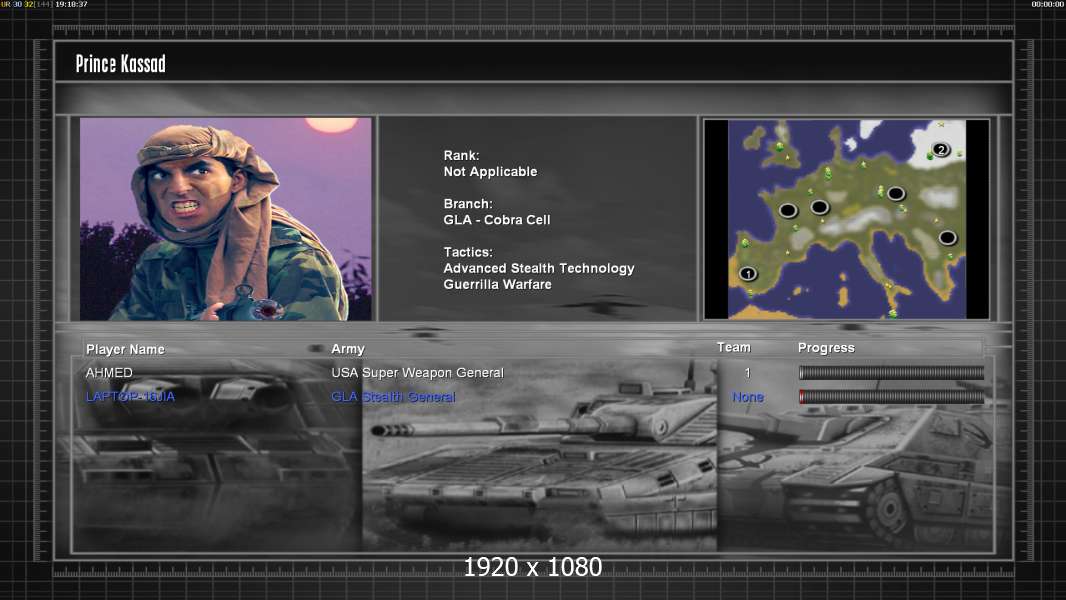Screen dimensions: 1066x600
Task: Click the Team column header
Action: [x=734, y=347]
